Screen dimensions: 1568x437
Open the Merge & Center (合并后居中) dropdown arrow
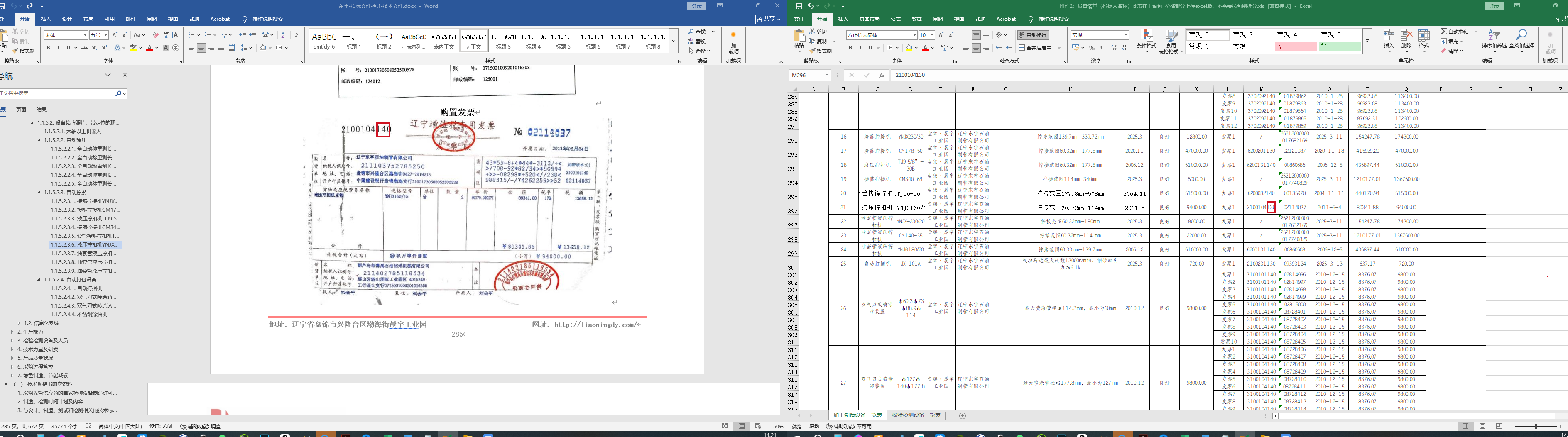click(x=1059, y=47)
